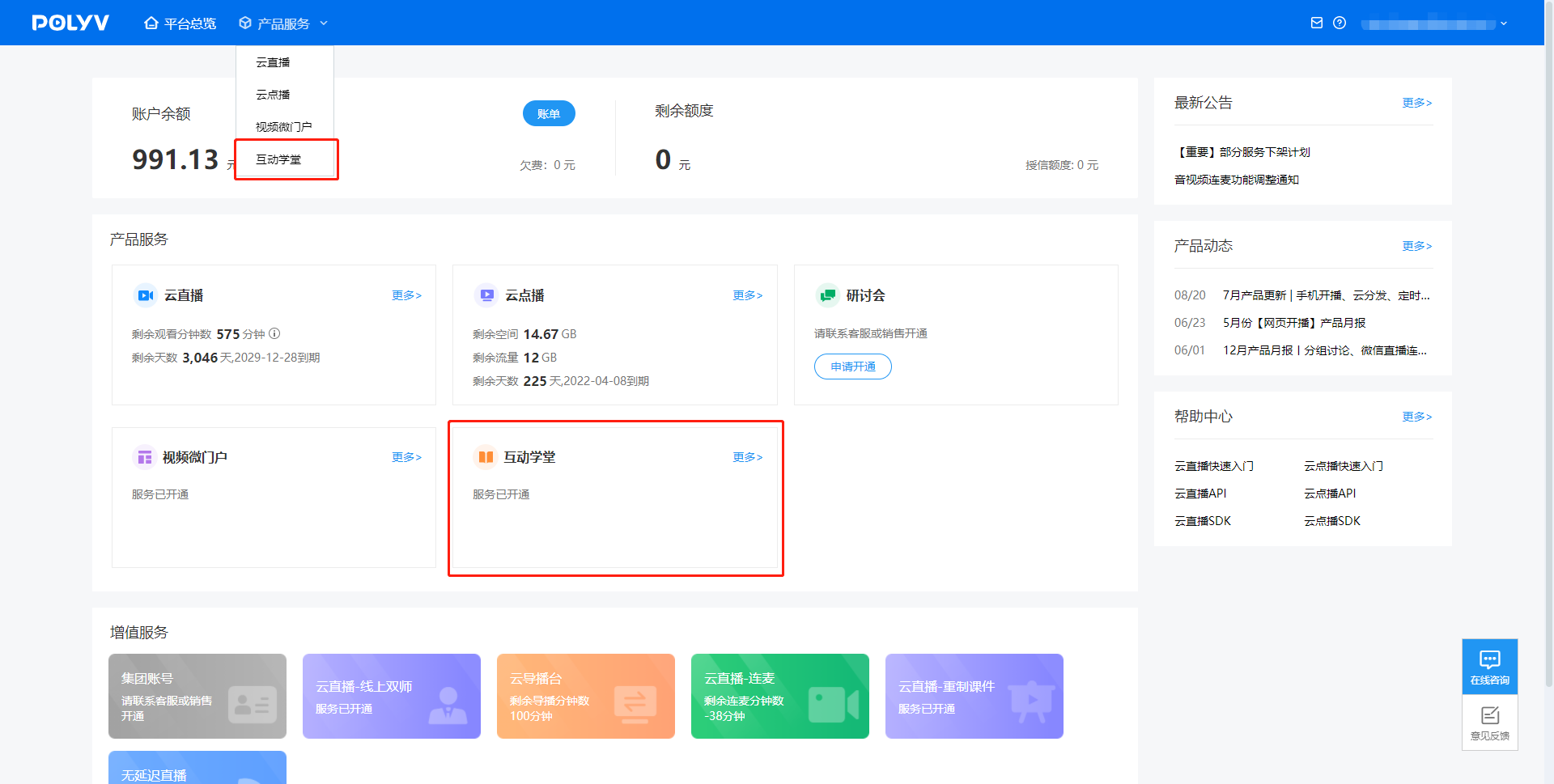This screenshot has height=784, width=1554.
Task: Open the mail messages icon
Action: coord(1317,23)
